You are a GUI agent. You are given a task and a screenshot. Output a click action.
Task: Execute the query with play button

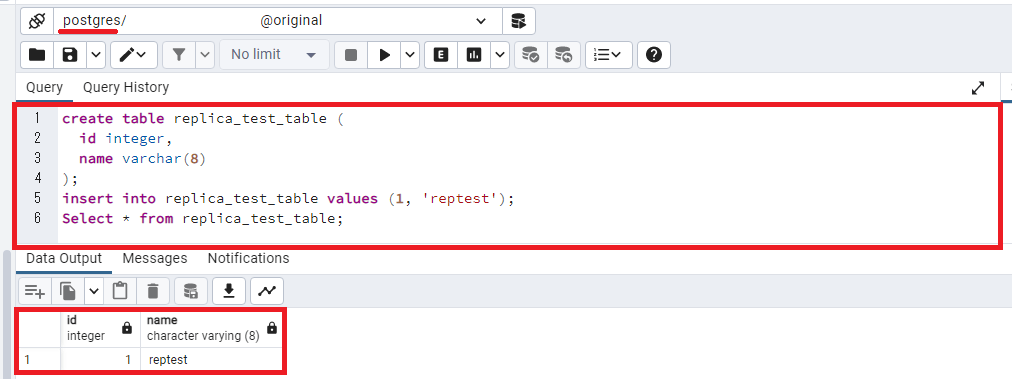[x=385, y=55]
